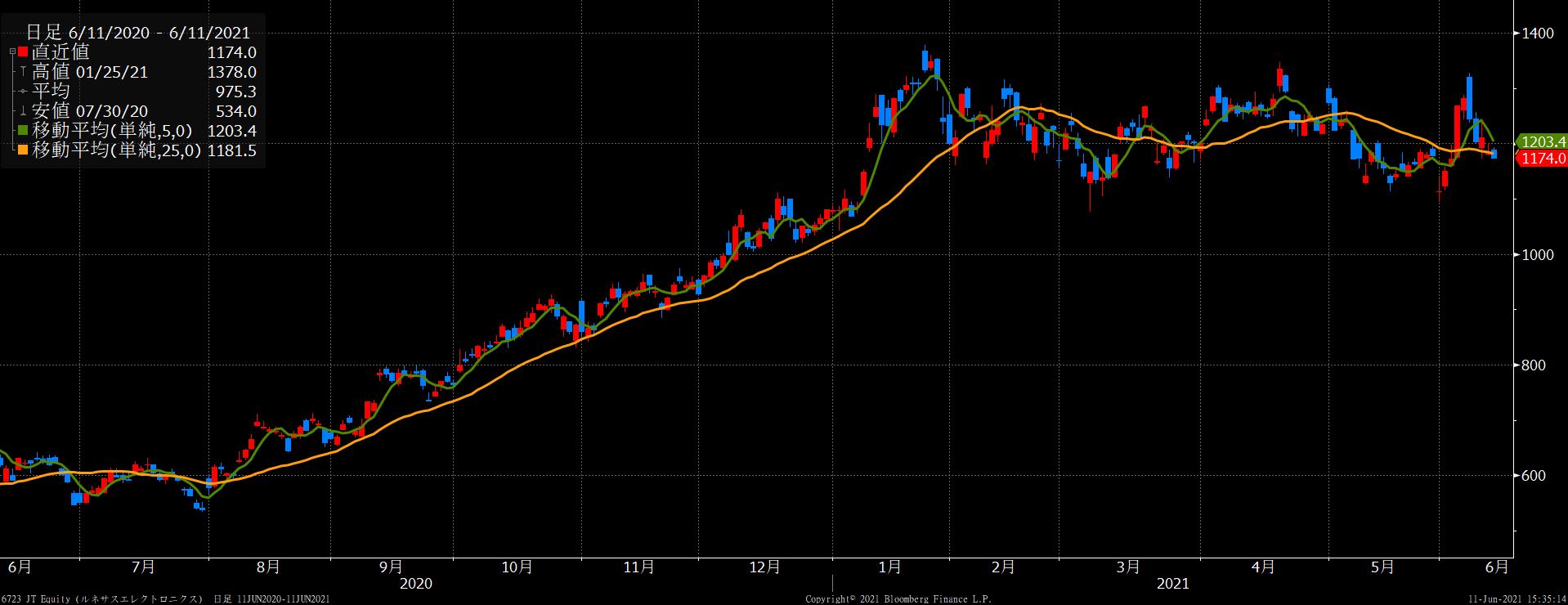The width and height of the screenshot is (1568, 605).
Task: Click the 2020 year label on time axis
Action: point(415,584)
